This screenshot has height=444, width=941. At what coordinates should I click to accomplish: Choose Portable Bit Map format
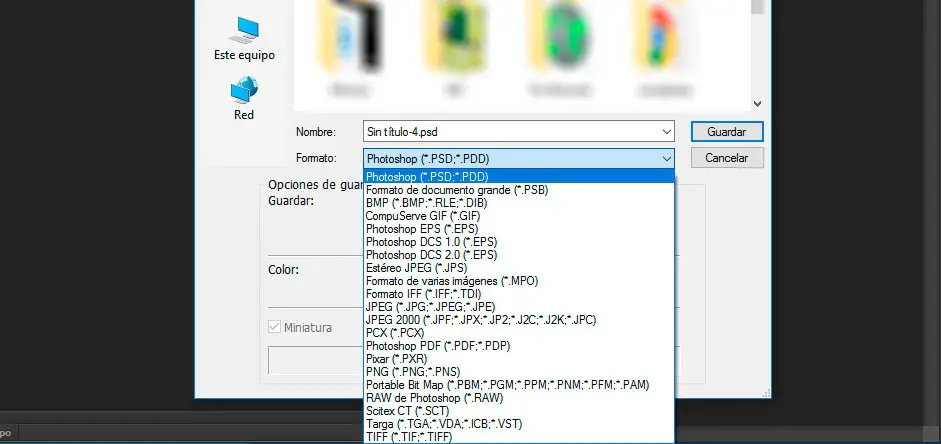(x=519, y=385)
